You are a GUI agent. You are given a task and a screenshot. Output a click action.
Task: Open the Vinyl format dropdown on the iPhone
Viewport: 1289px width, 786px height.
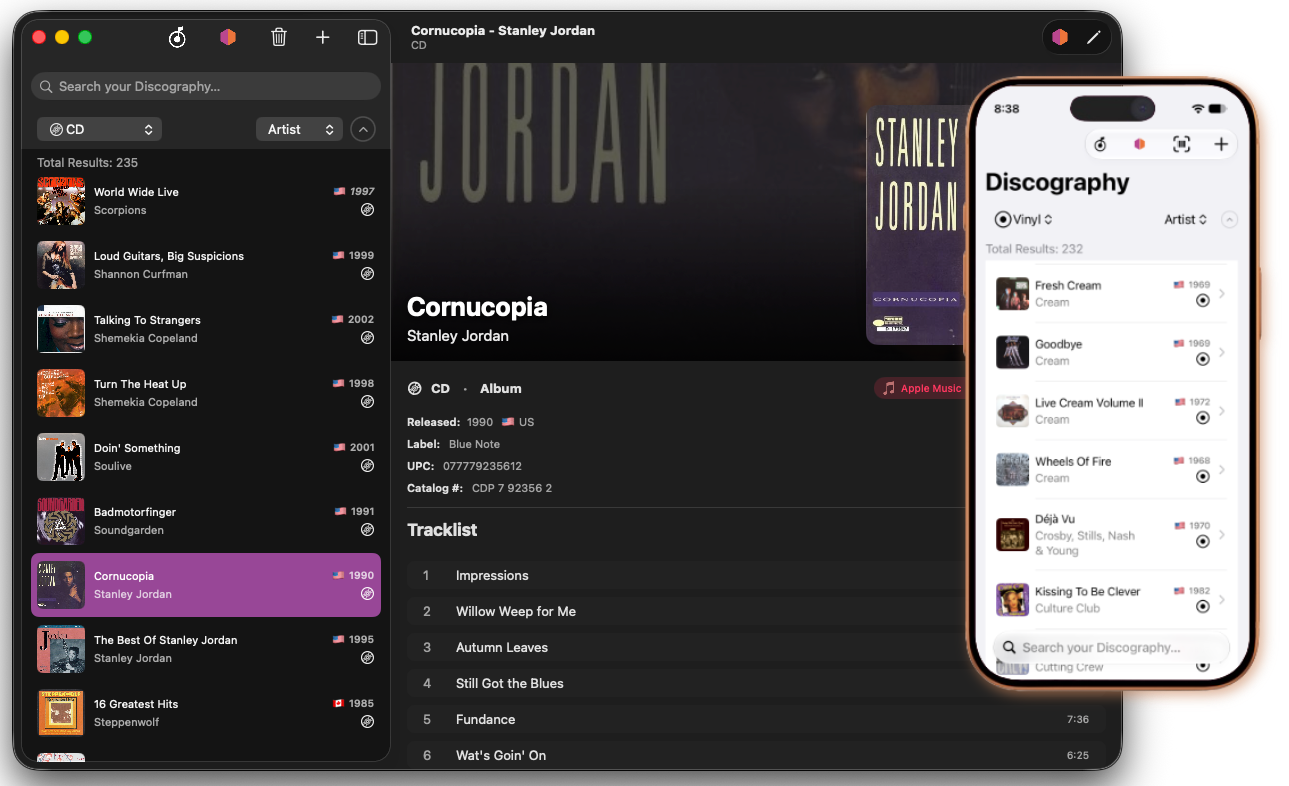(x=1024, y=219)
